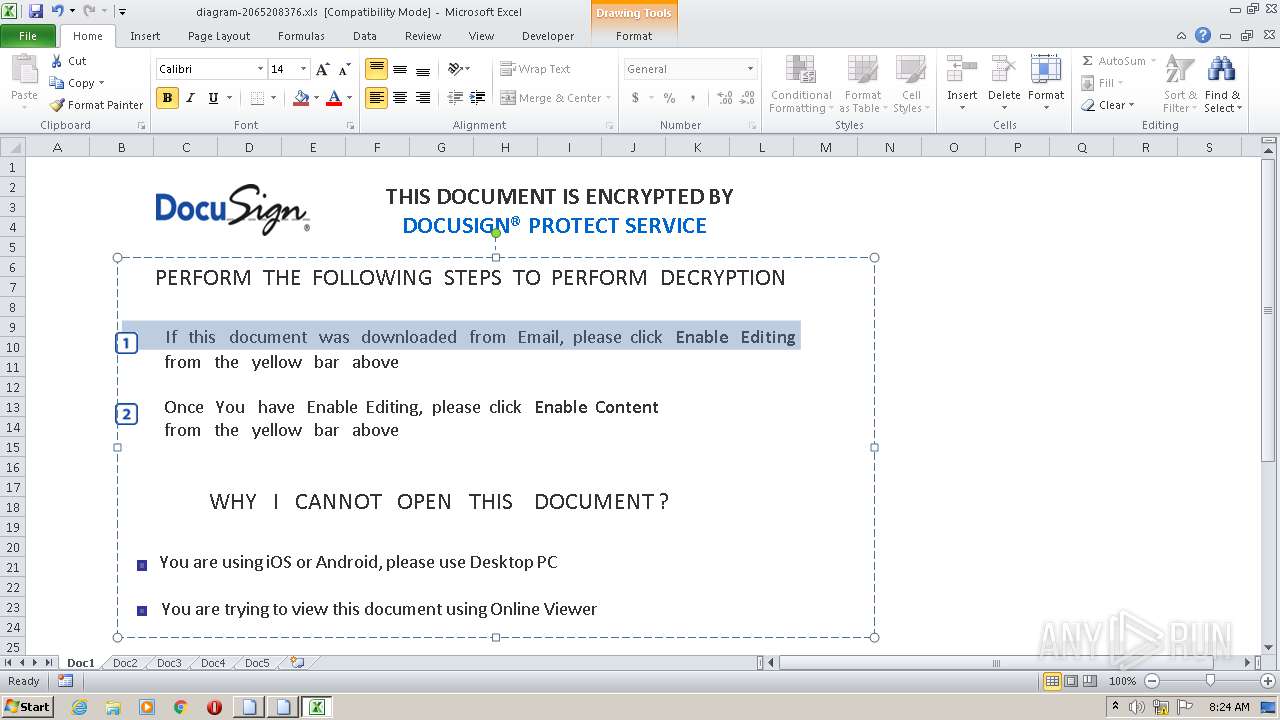Image resolution: width=1280 pixels, height=720 pixels.
Task: Toggle Top Align alignment
Action: pos(376,69)
